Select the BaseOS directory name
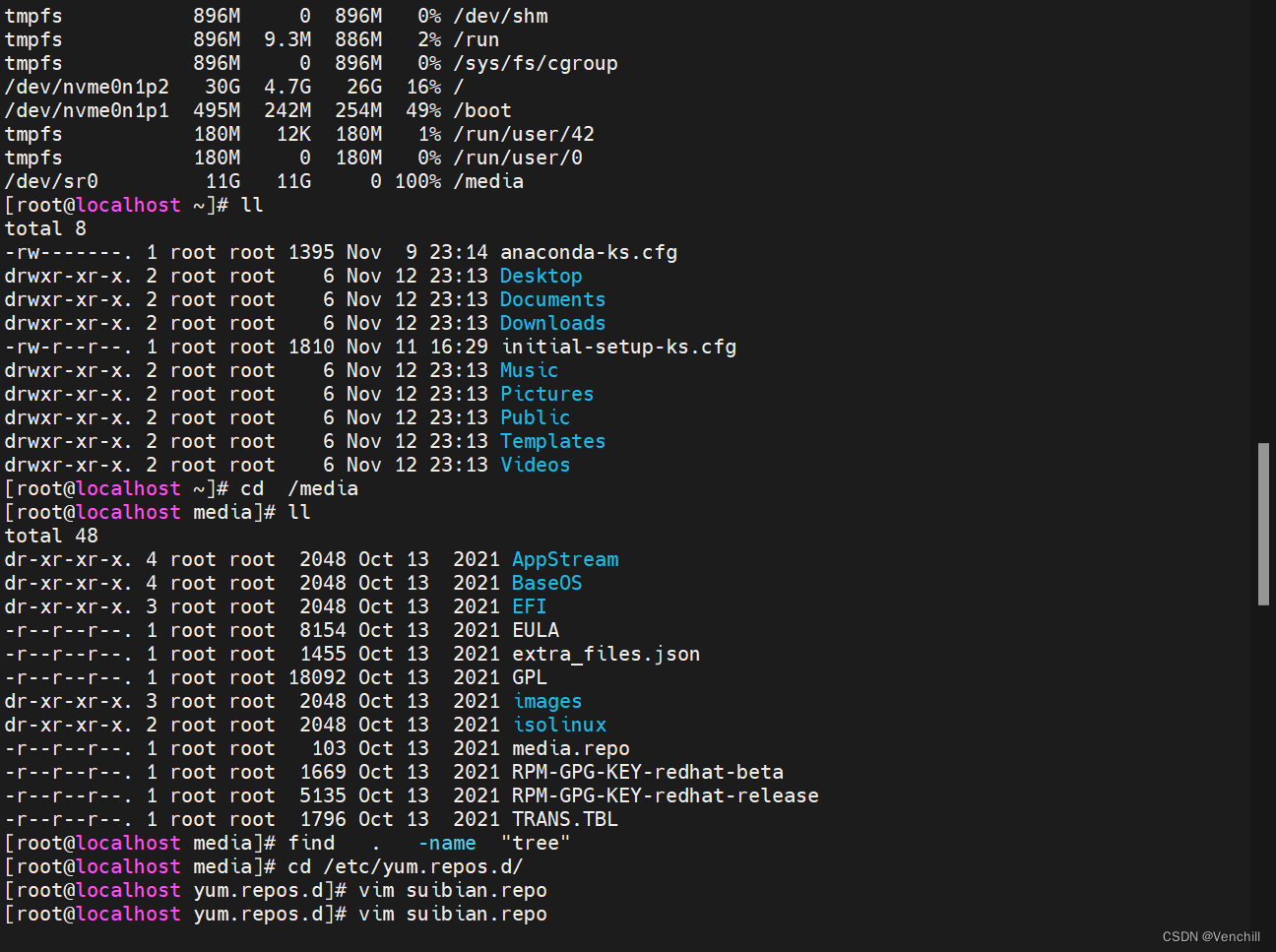 click(x=546, y=583)
